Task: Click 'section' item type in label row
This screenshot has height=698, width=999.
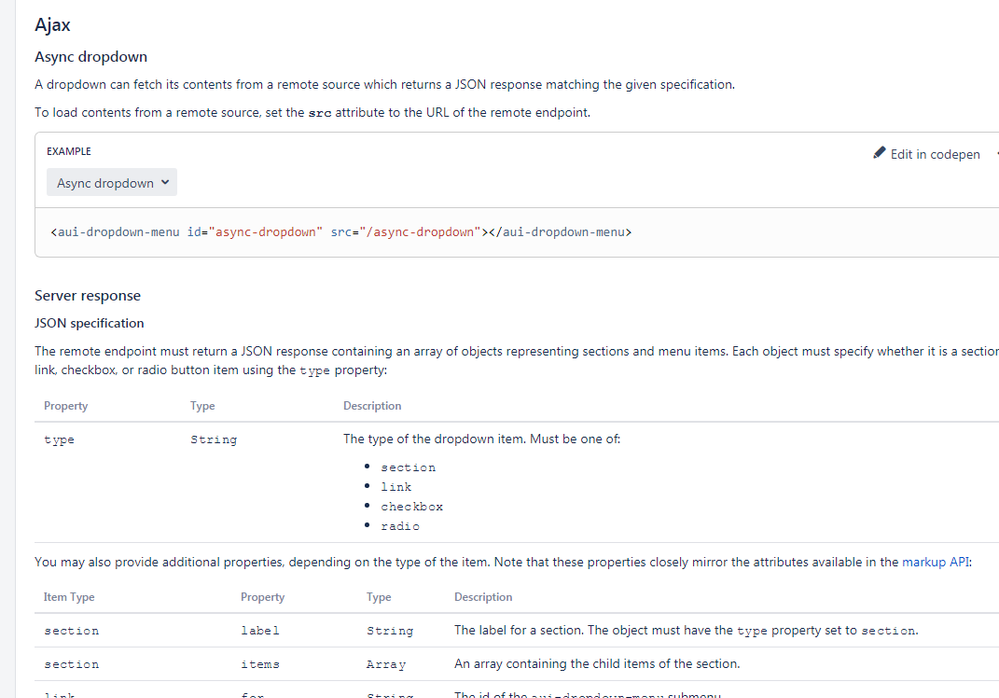Action: pos(71,630)
